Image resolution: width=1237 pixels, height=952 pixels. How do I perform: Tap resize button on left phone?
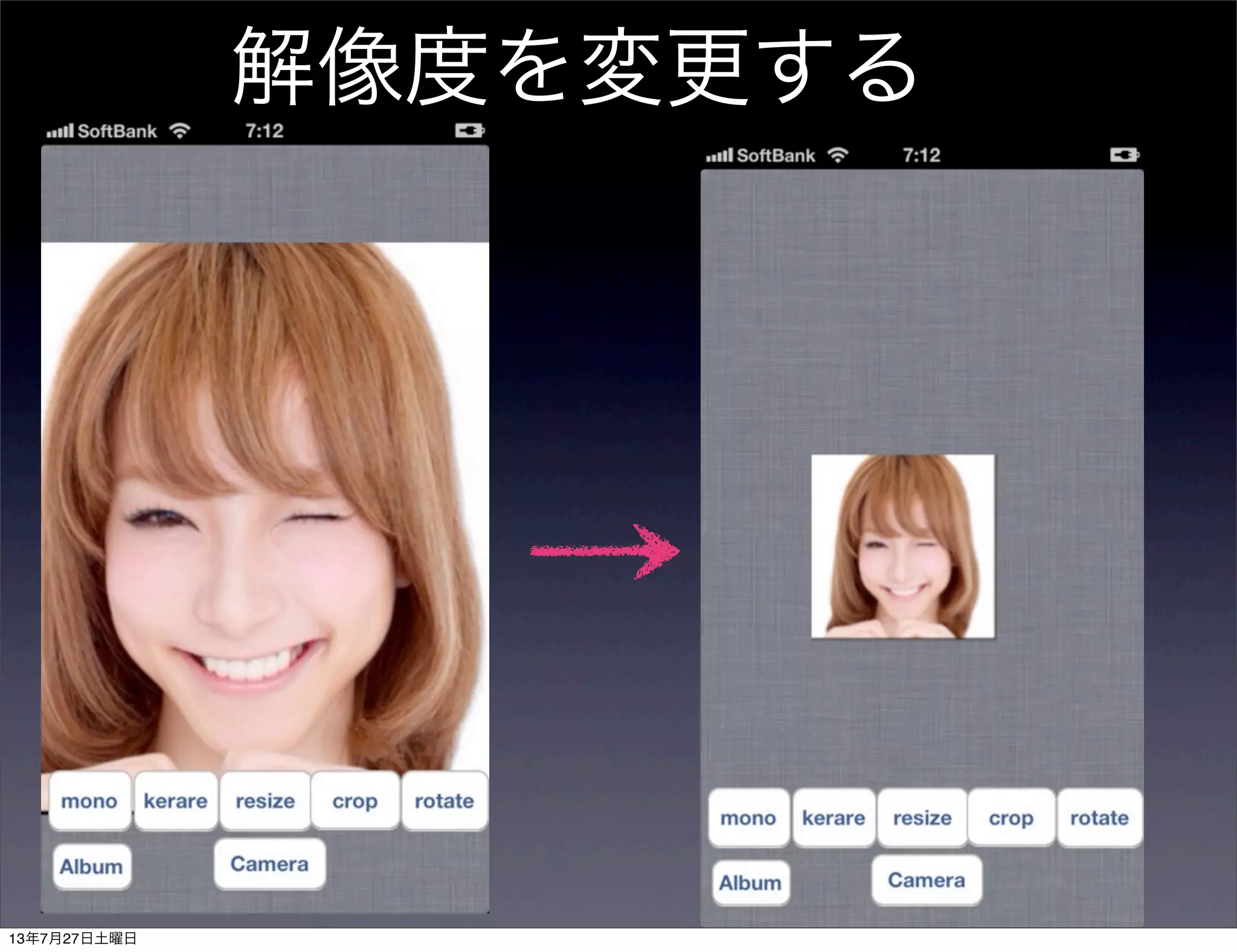[265, 801]
